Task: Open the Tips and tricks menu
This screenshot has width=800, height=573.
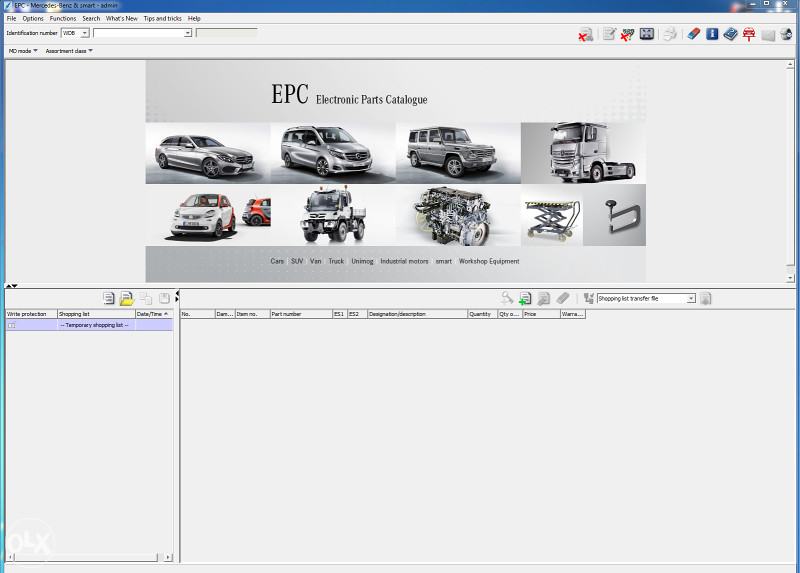Action: pos(162,18)
